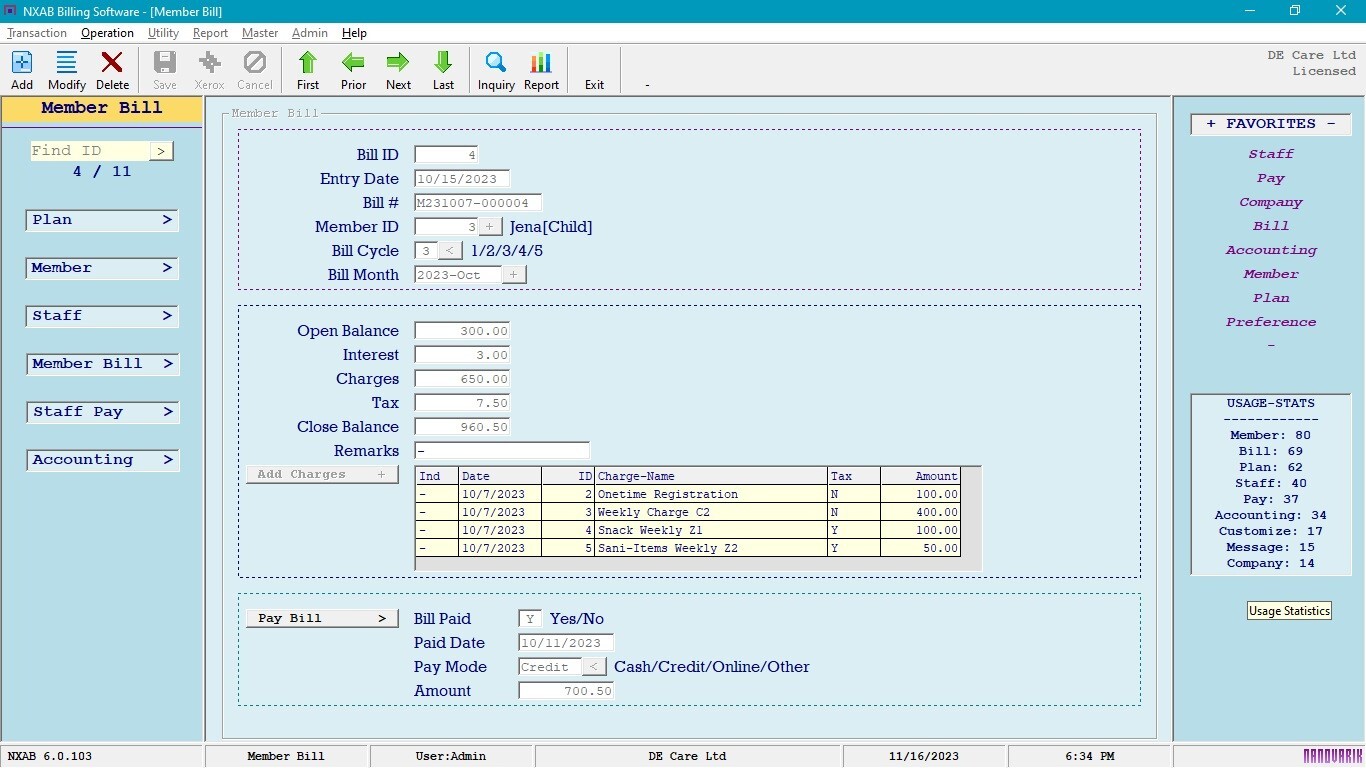Image resolution: width=1366 pixels, height=768 pixels.
Task: Click the Open Balance field
Action: 462,331
